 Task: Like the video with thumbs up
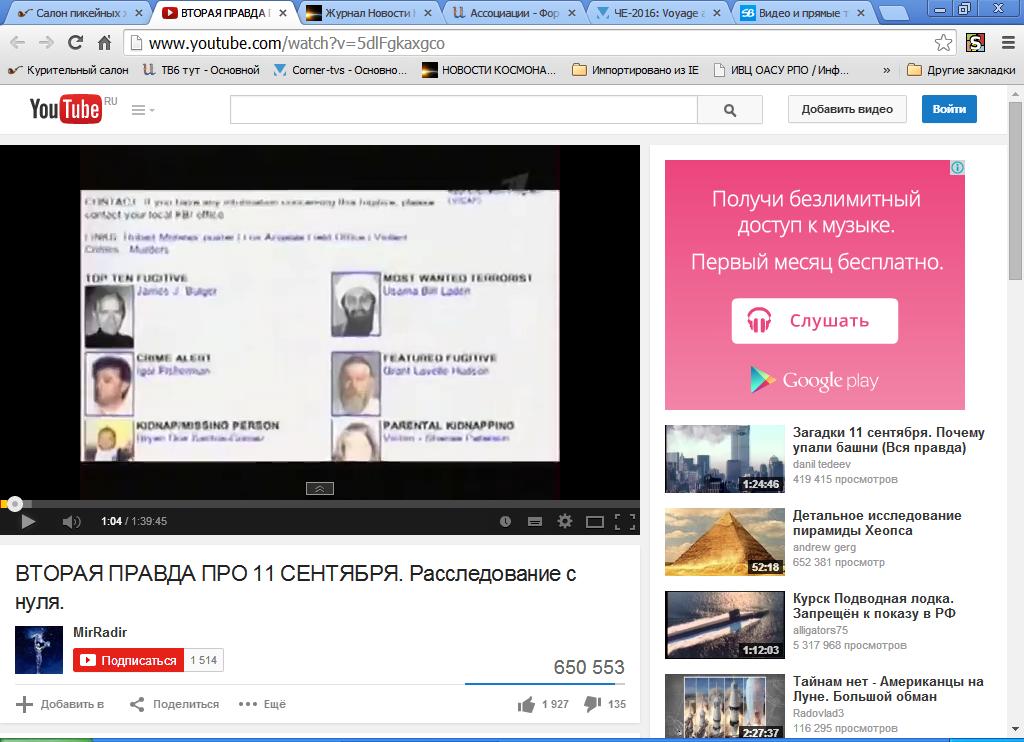coord(526,704)
